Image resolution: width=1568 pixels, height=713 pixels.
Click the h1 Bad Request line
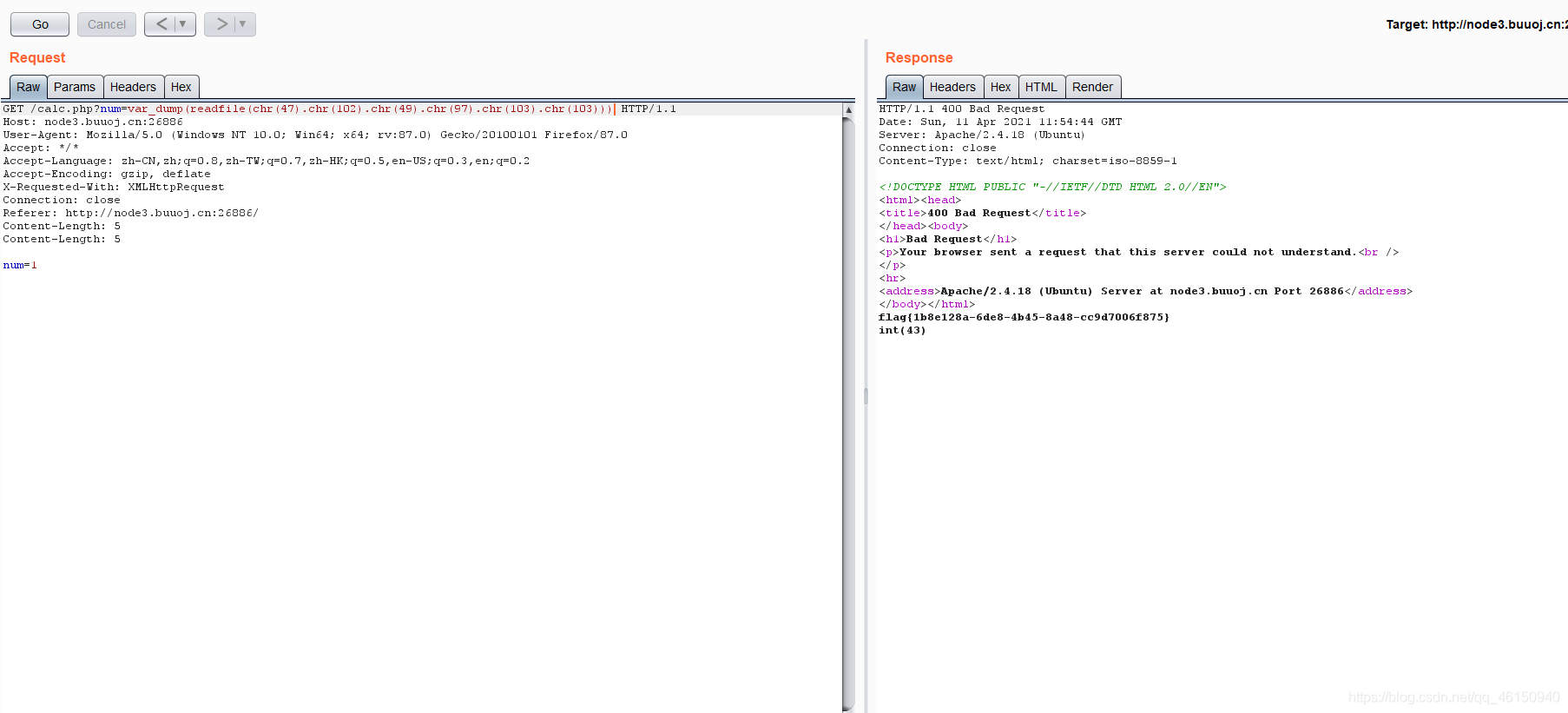coord(947,239)
